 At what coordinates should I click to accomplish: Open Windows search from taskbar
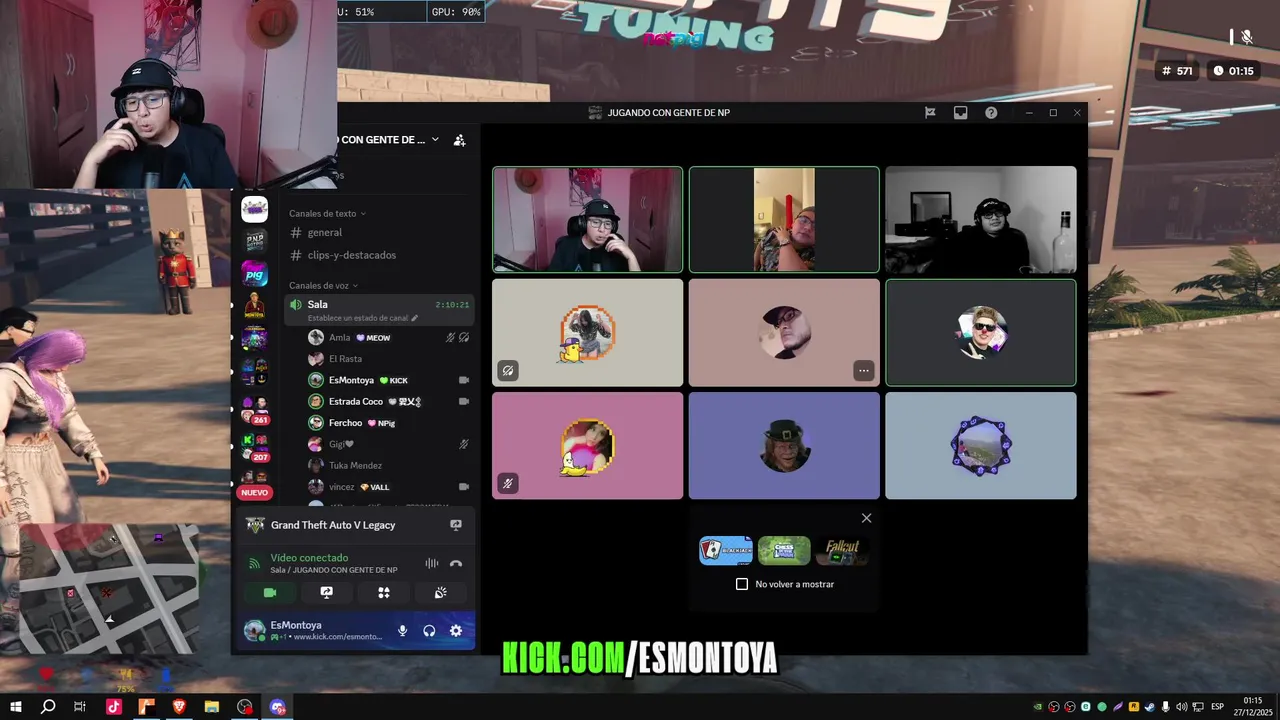point(48,707)
